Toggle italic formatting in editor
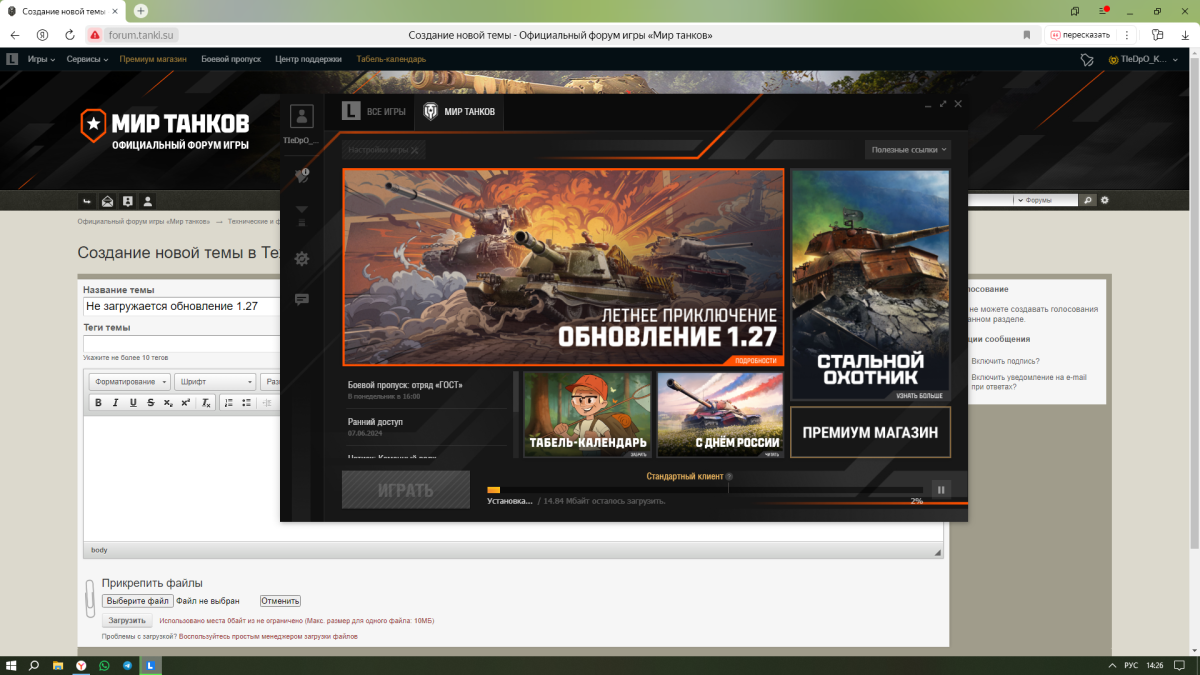1200x675 pixels. [x=115, y=403]
